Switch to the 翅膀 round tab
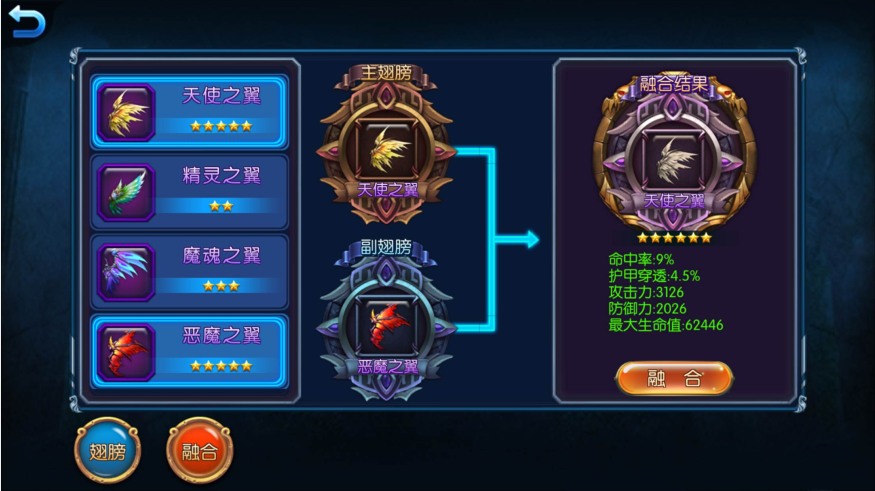 [108, 450]
